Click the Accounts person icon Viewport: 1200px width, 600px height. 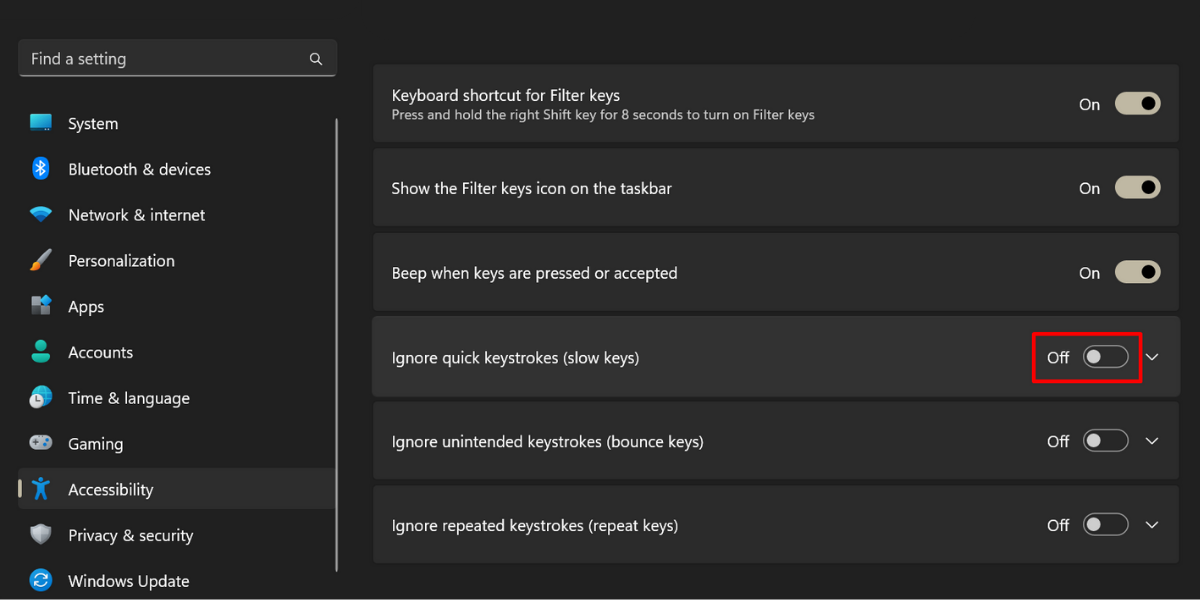(42, 352)
